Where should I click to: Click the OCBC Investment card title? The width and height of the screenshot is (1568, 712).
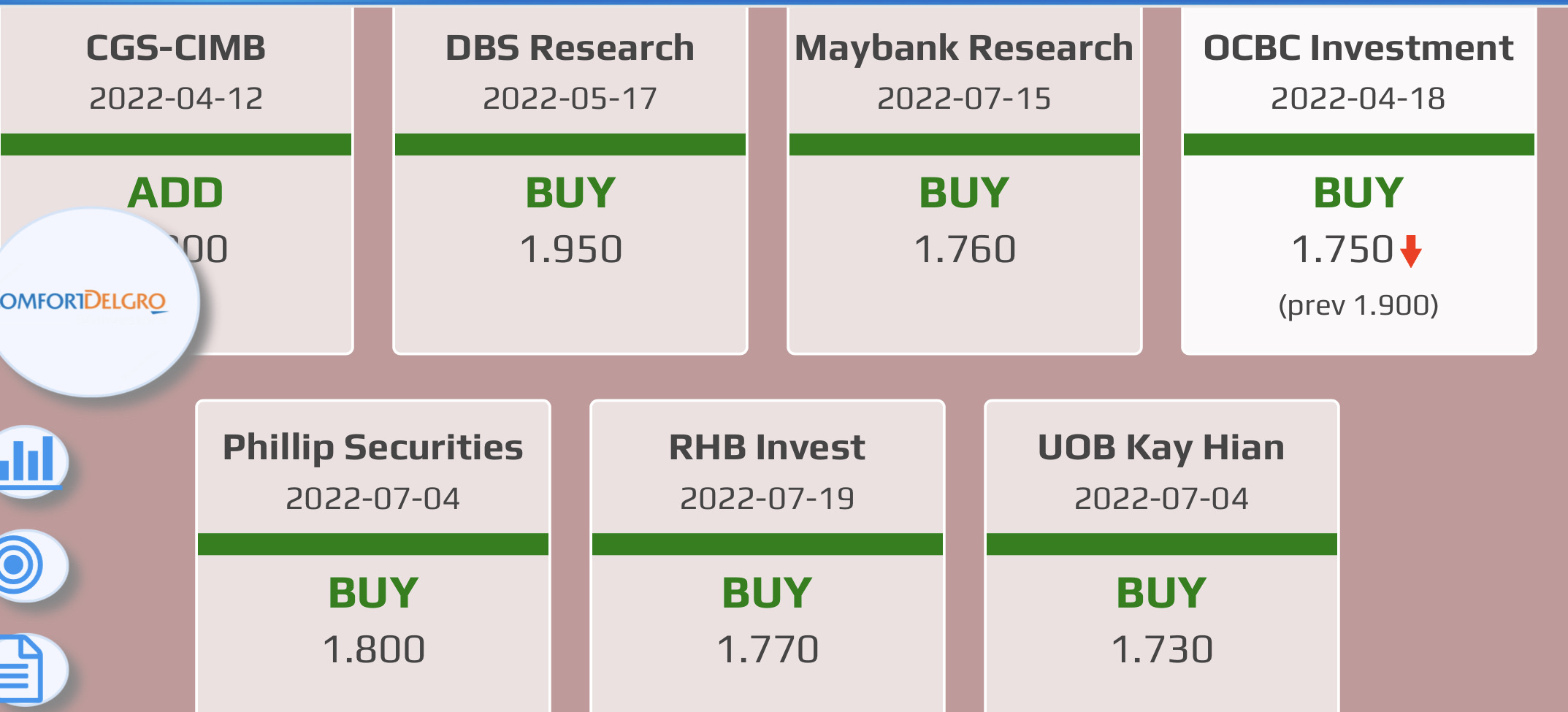point(1358,48)
